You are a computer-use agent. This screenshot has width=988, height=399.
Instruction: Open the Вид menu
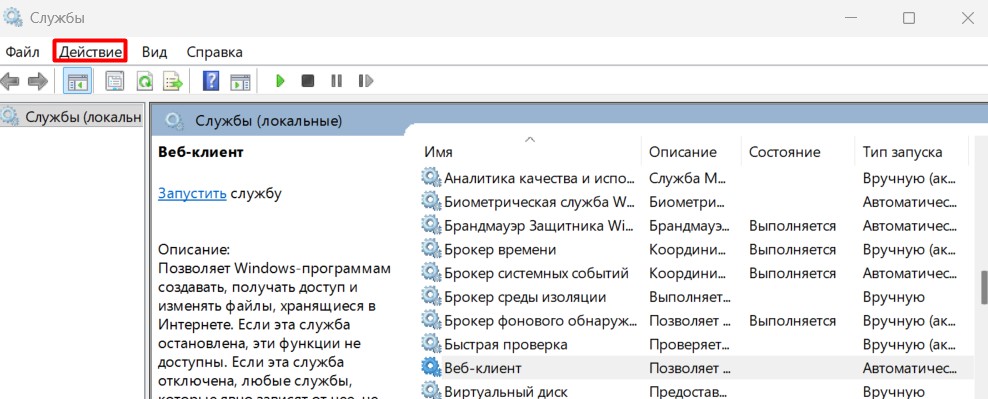pos(154,52)
